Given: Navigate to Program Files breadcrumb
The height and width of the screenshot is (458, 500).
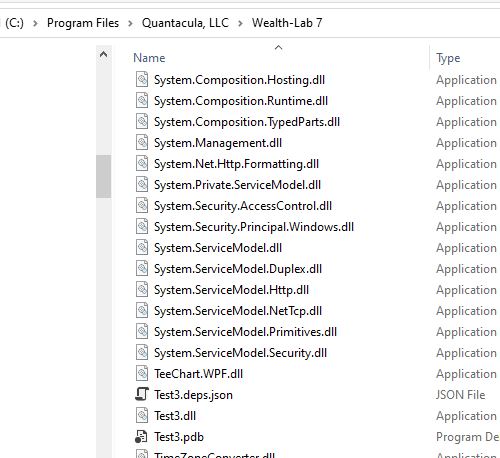Looking at the screenshot, I should click(83, 23).
